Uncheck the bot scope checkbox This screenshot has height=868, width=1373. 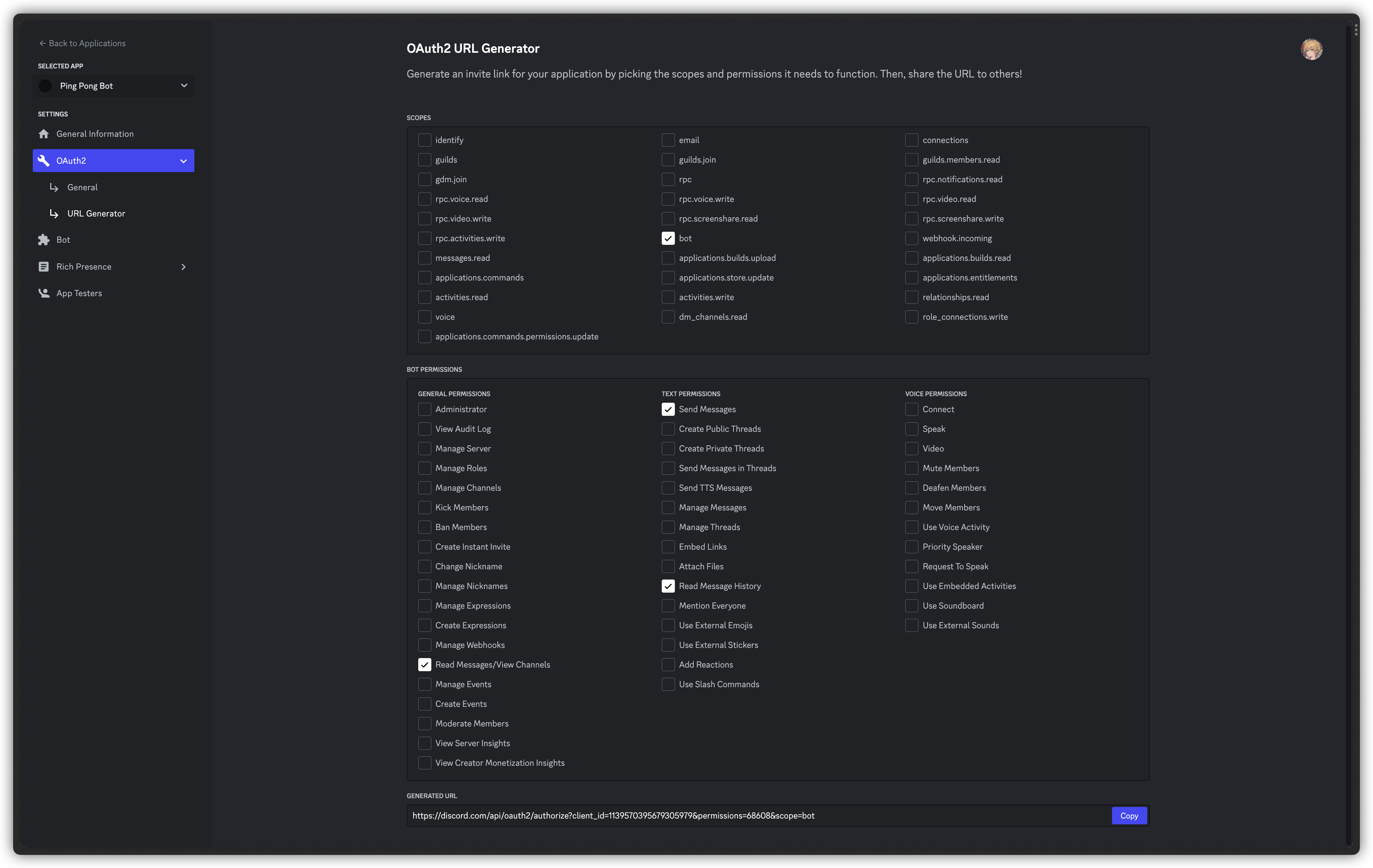coord(668,238)
